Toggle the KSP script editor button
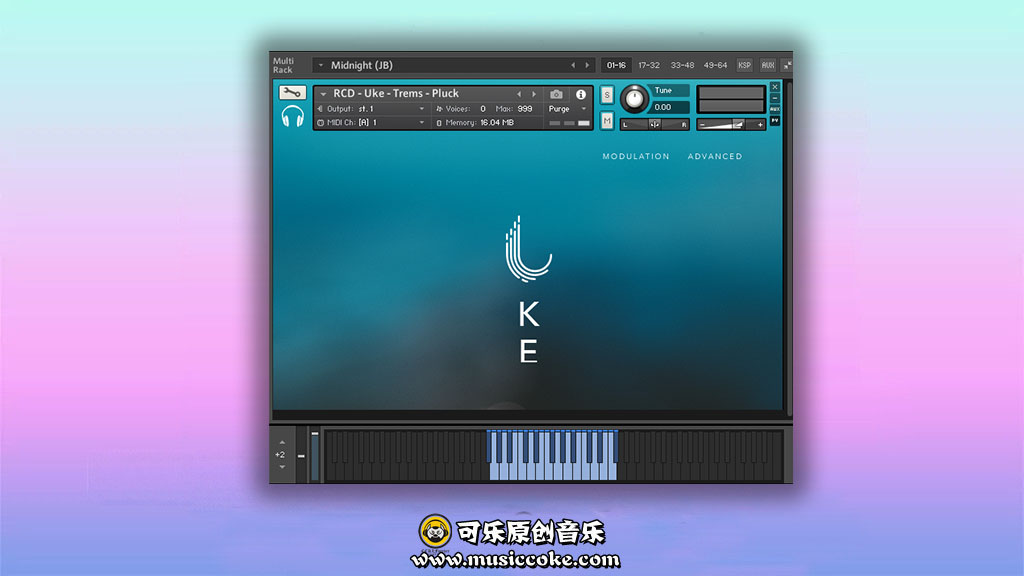The height and width of the screenshot is (576, 1024). 744,65
